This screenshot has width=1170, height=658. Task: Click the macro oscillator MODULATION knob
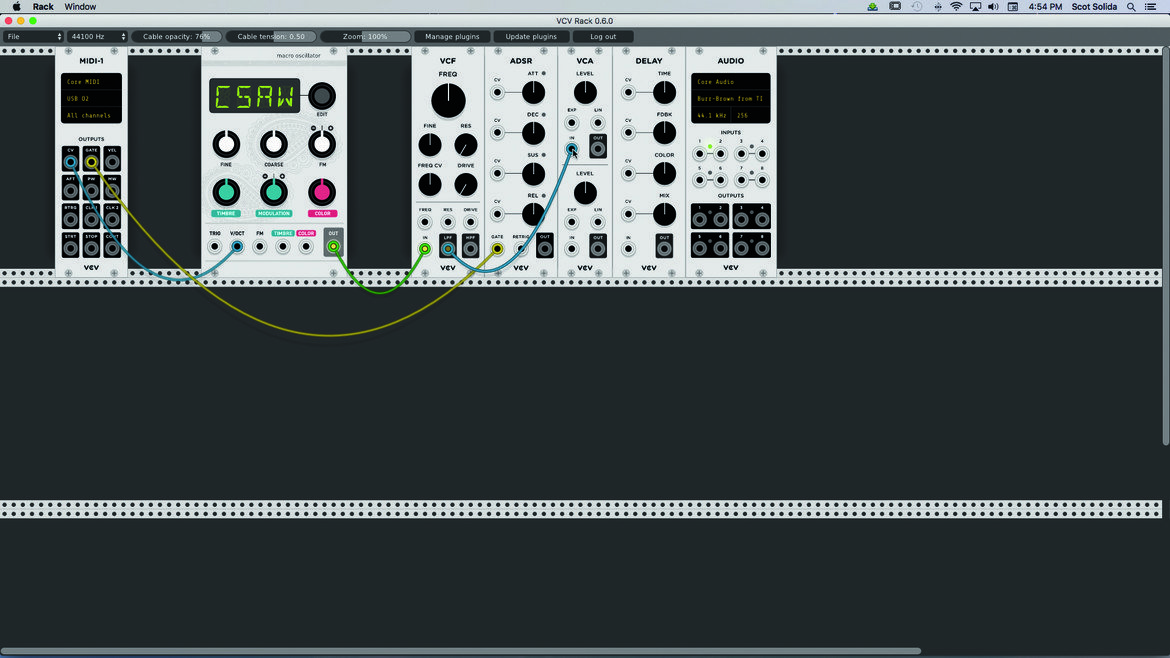274,192
